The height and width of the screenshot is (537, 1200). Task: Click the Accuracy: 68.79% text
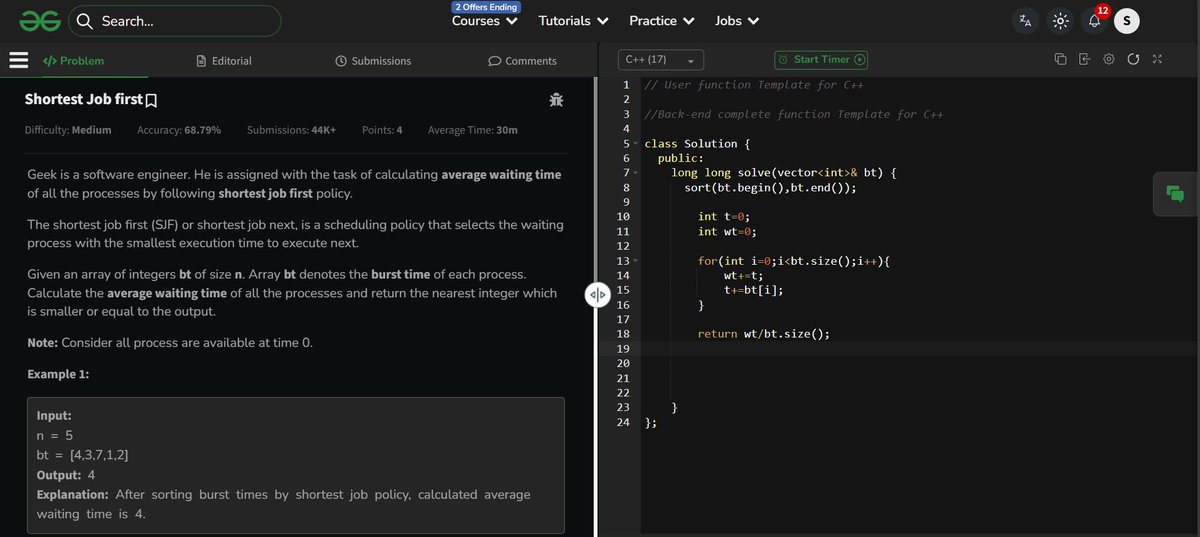pos(179,130)
